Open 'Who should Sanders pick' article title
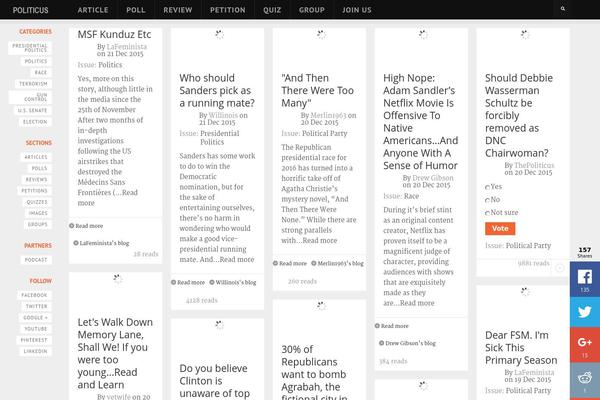 [x=217, y=91]
